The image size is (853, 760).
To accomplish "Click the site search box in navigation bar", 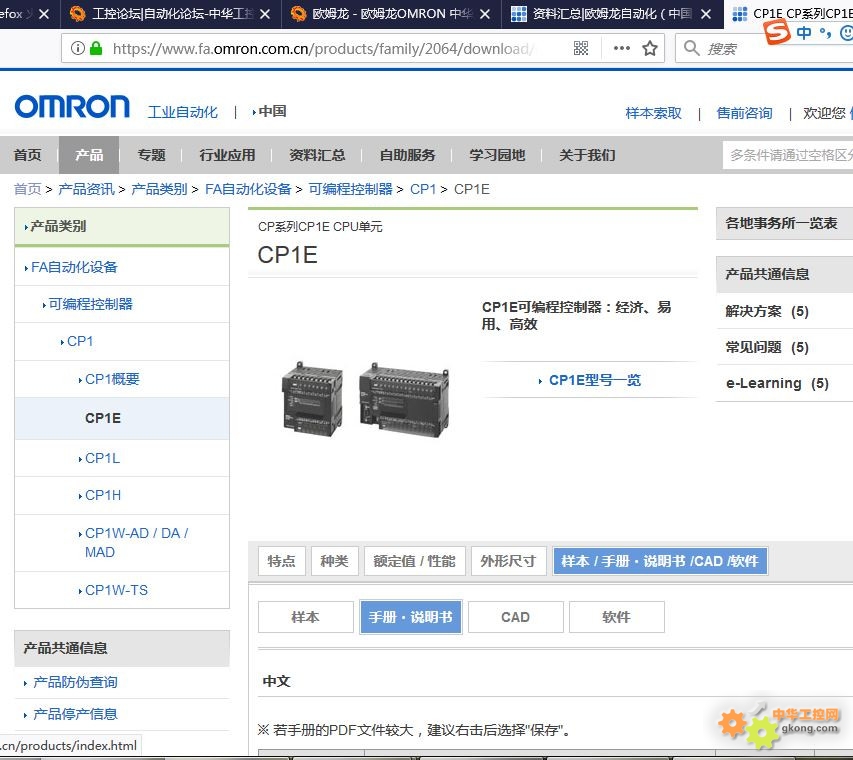I will point(788,155).
